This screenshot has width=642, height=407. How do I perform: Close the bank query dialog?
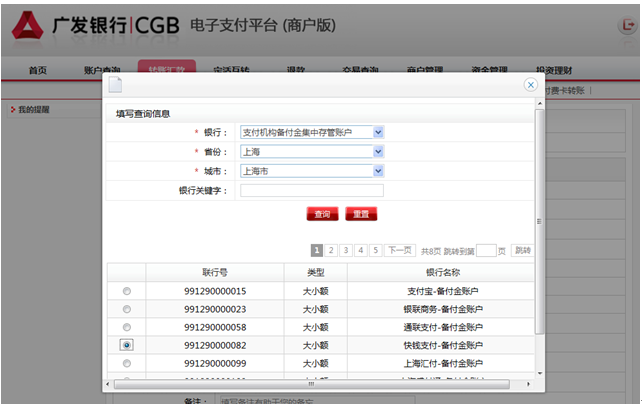531,85
